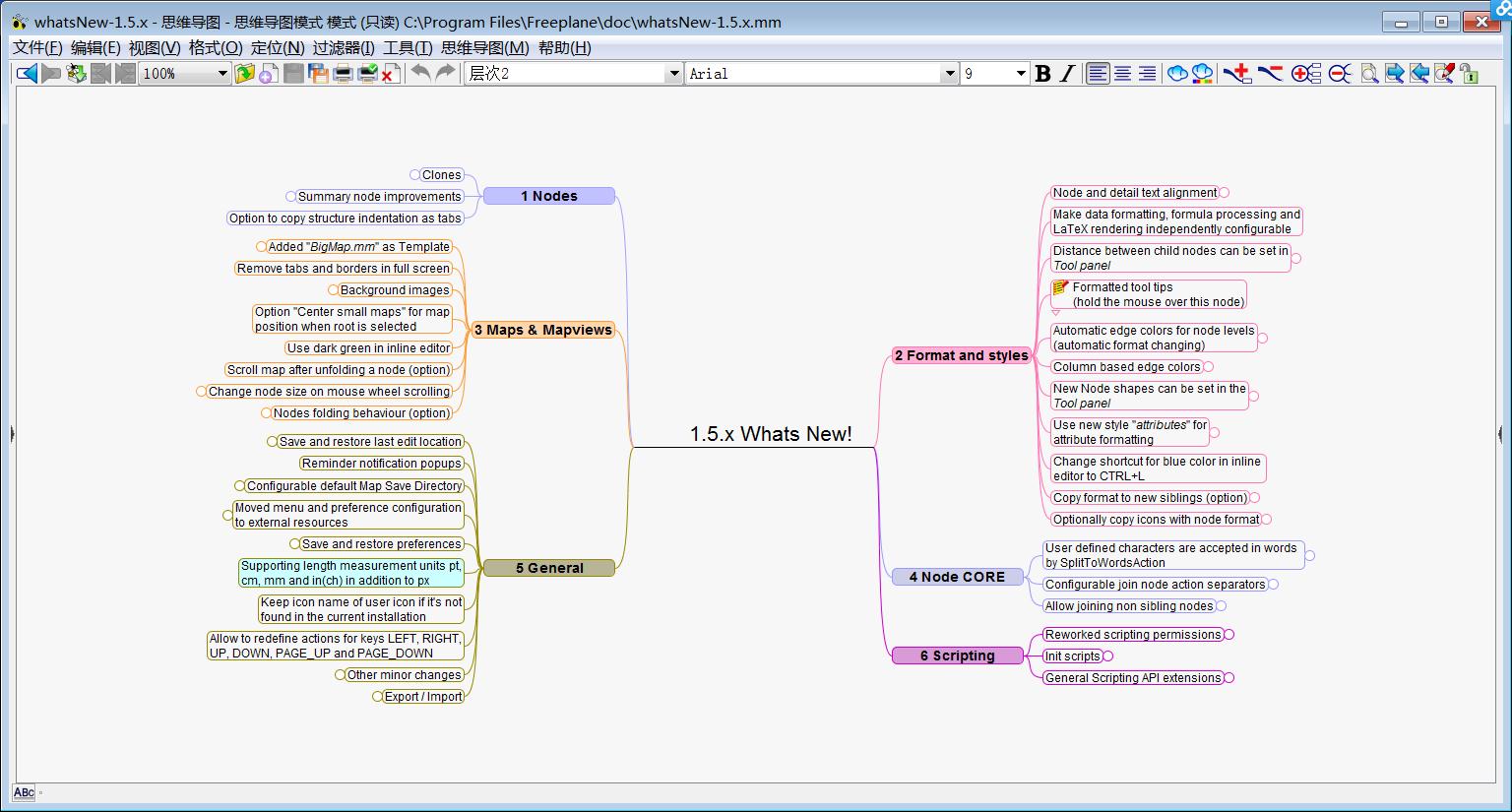Find previous with left arrow search icon
The height and width of the screenshot is (812, 1512).
pos(1418,73)
